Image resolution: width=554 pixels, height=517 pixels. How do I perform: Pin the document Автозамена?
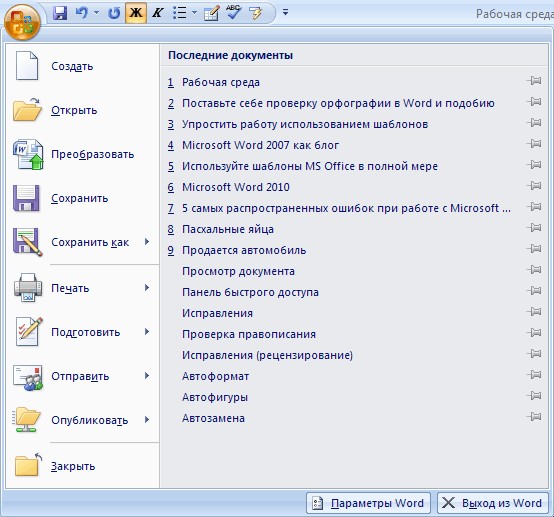534,417
